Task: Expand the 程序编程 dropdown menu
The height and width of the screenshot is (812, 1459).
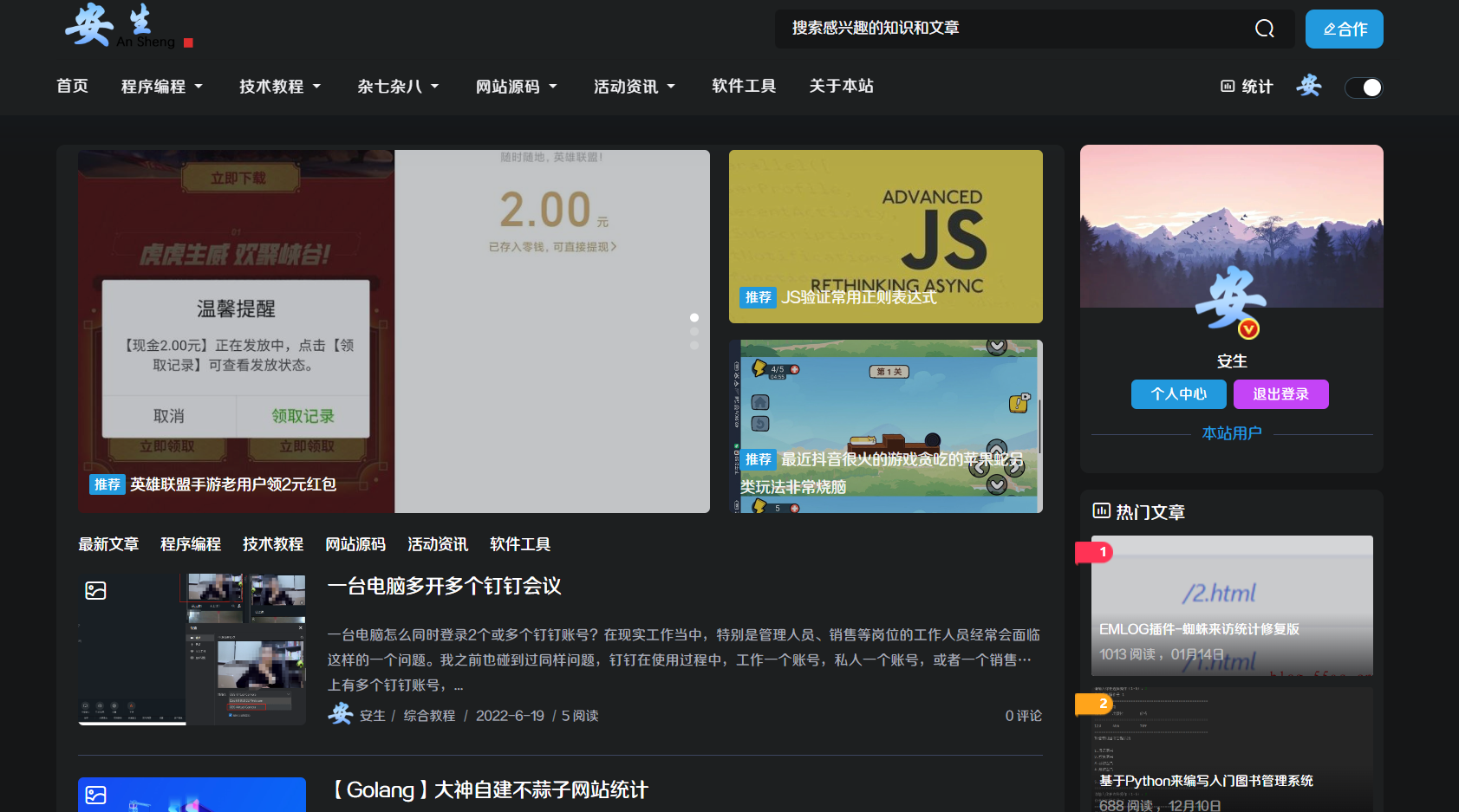Action: tap(162, 87)
